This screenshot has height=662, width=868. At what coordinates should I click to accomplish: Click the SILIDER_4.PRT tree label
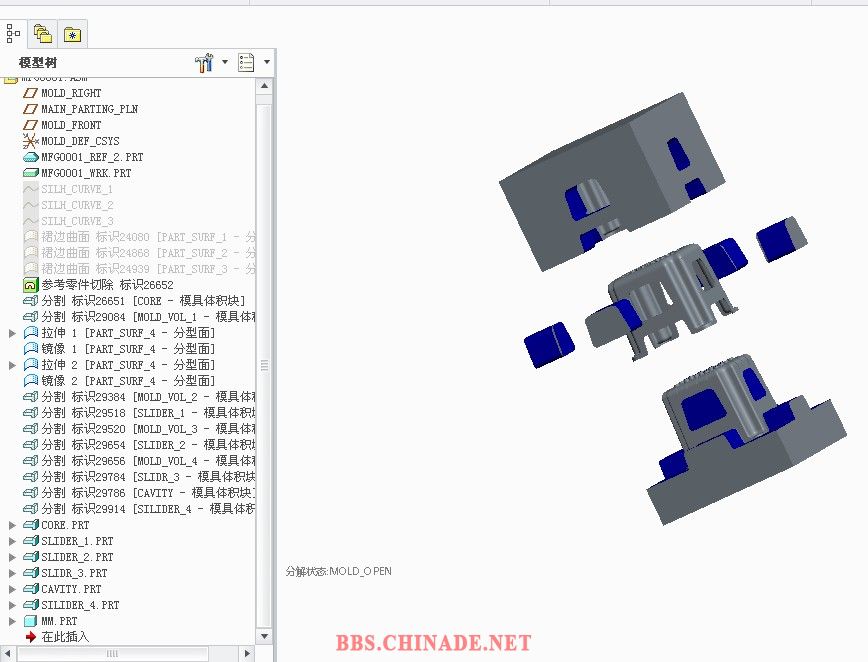click(80, 605)
